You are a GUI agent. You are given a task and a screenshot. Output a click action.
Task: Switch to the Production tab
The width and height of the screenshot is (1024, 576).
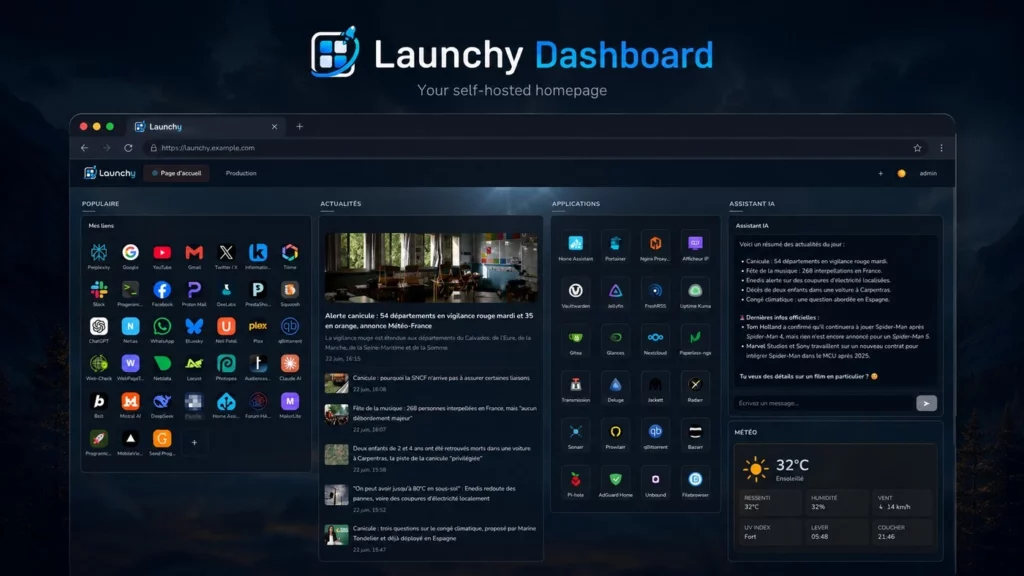241,173
